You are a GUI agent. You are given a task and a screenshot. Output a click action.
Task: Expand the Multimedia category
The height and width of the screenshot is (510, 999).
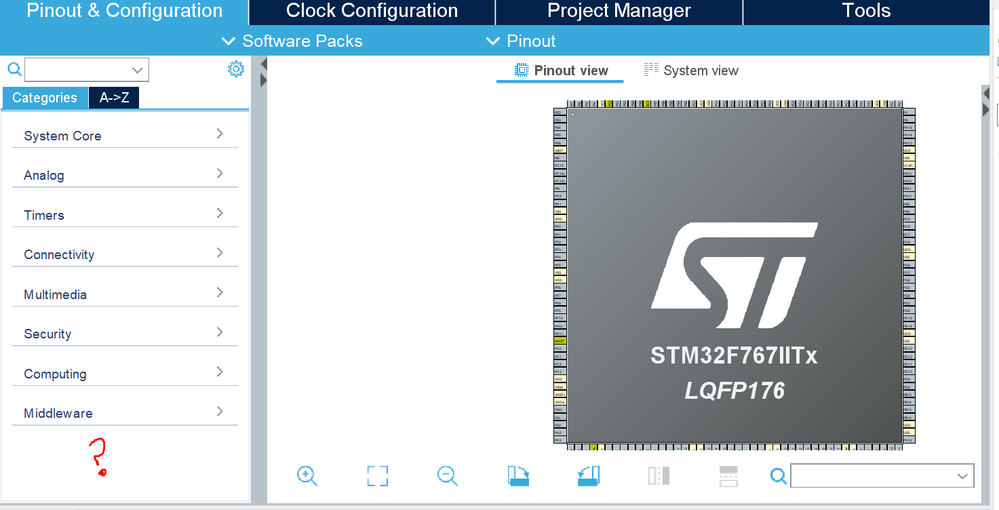click(125, 294)
